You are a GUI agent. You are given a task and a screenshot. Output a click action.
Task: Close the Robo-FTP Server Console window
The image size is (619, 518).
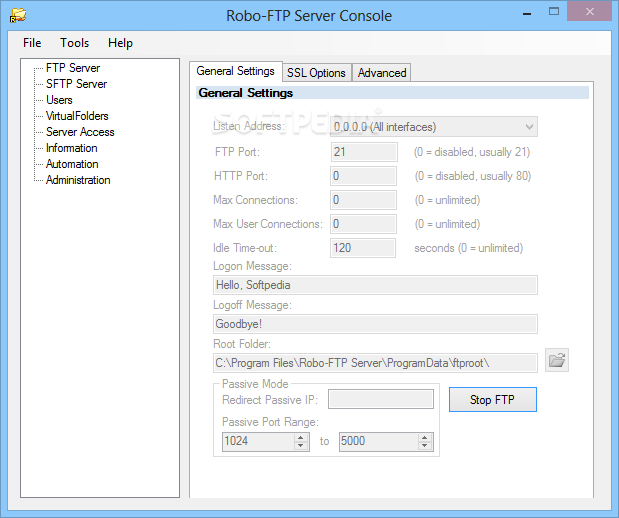pyautogui.click(x=589, y=11)
